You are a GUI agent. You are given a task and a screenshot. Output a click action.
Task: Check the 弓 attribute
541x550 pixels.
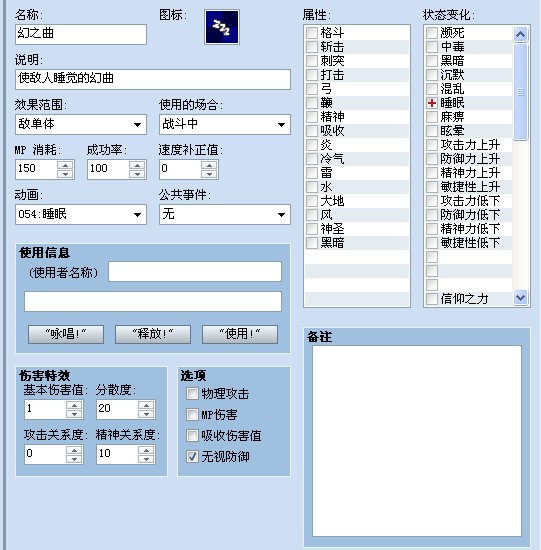312,89
